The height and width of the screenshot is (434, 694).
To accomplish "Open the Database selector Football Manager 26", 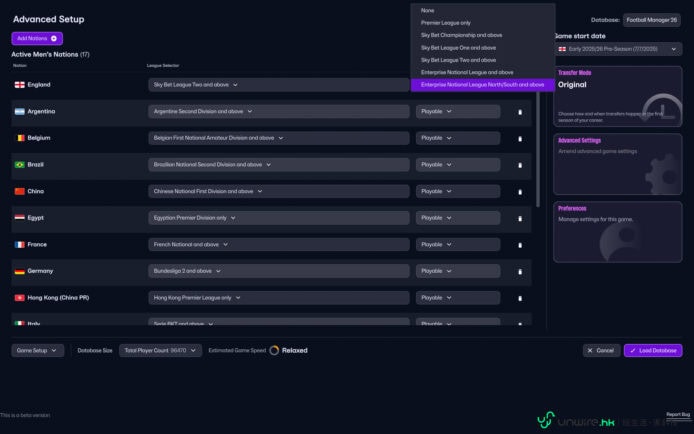I will tap(652, 20).
